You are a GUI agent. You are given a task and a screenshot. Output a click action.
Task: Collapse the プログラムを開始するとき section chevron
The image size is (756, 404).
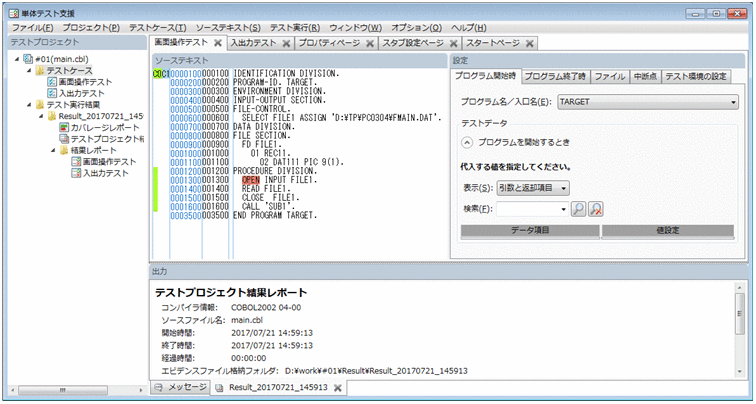(467, 143)
